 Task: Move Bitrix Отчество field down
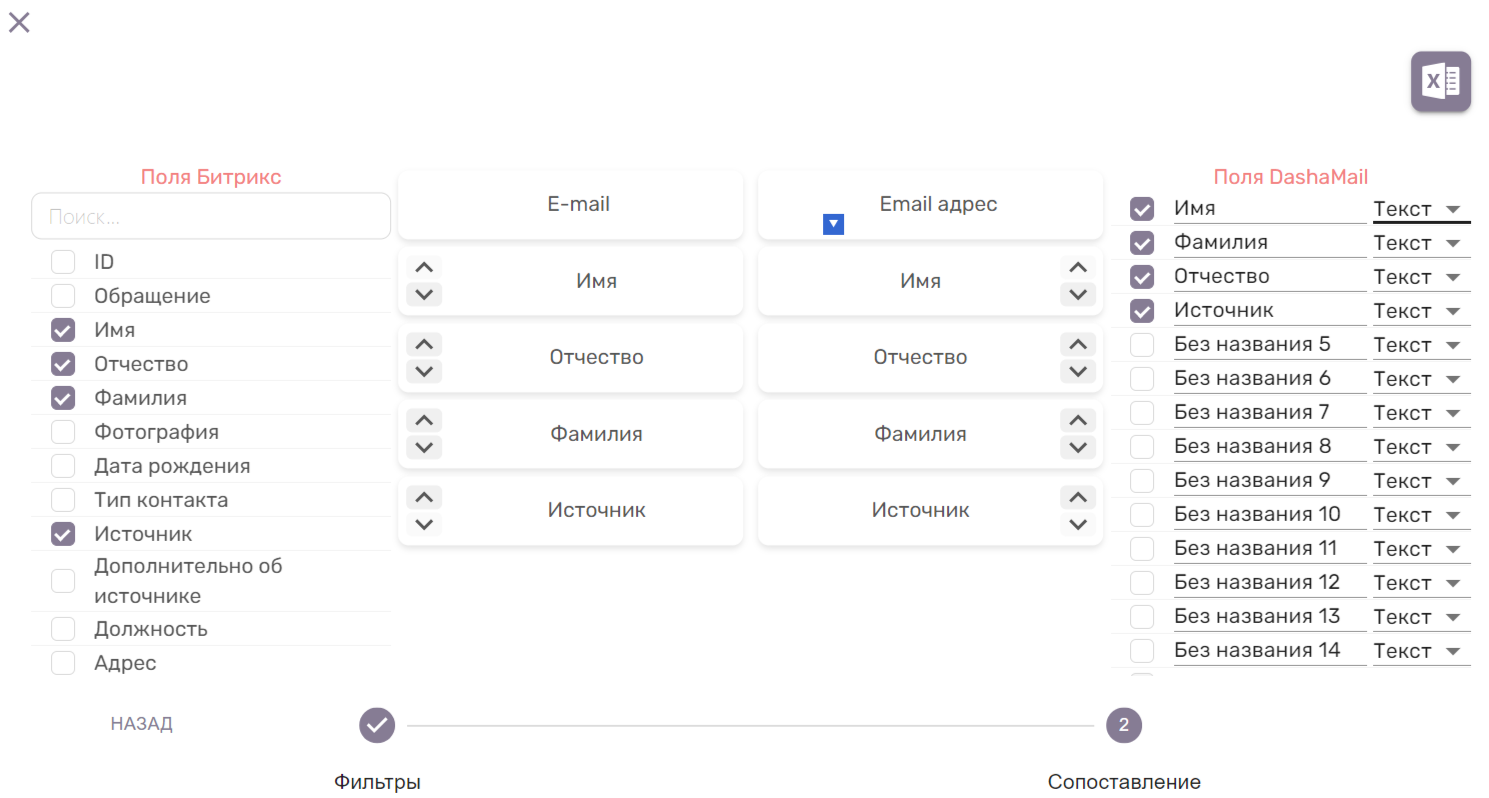tap(424, 371)
